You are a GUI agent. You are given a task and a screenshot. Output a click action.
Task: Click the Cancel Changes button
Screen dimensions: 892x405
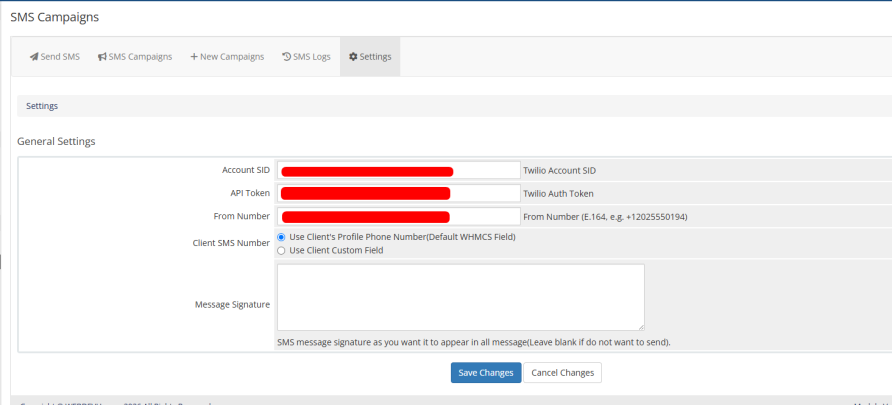[563, 373]
